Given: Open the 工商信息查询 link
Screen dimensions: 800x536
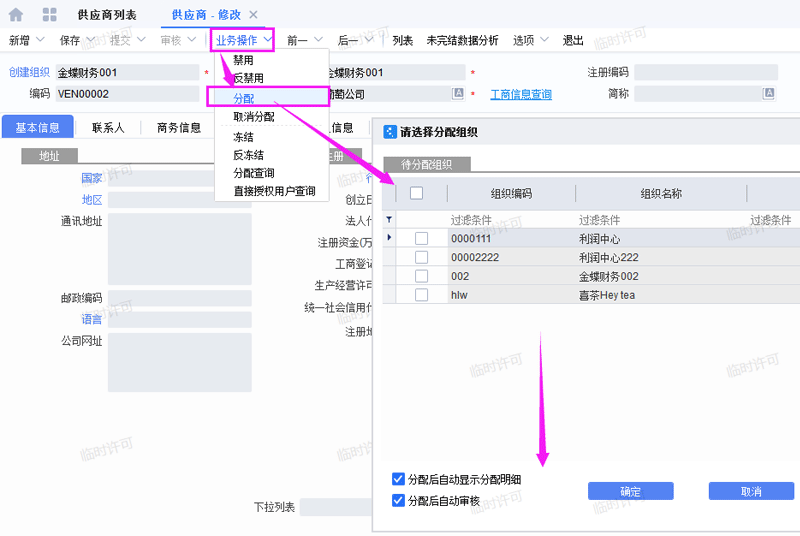Looking at the screenshot, I should coord(520,94).
